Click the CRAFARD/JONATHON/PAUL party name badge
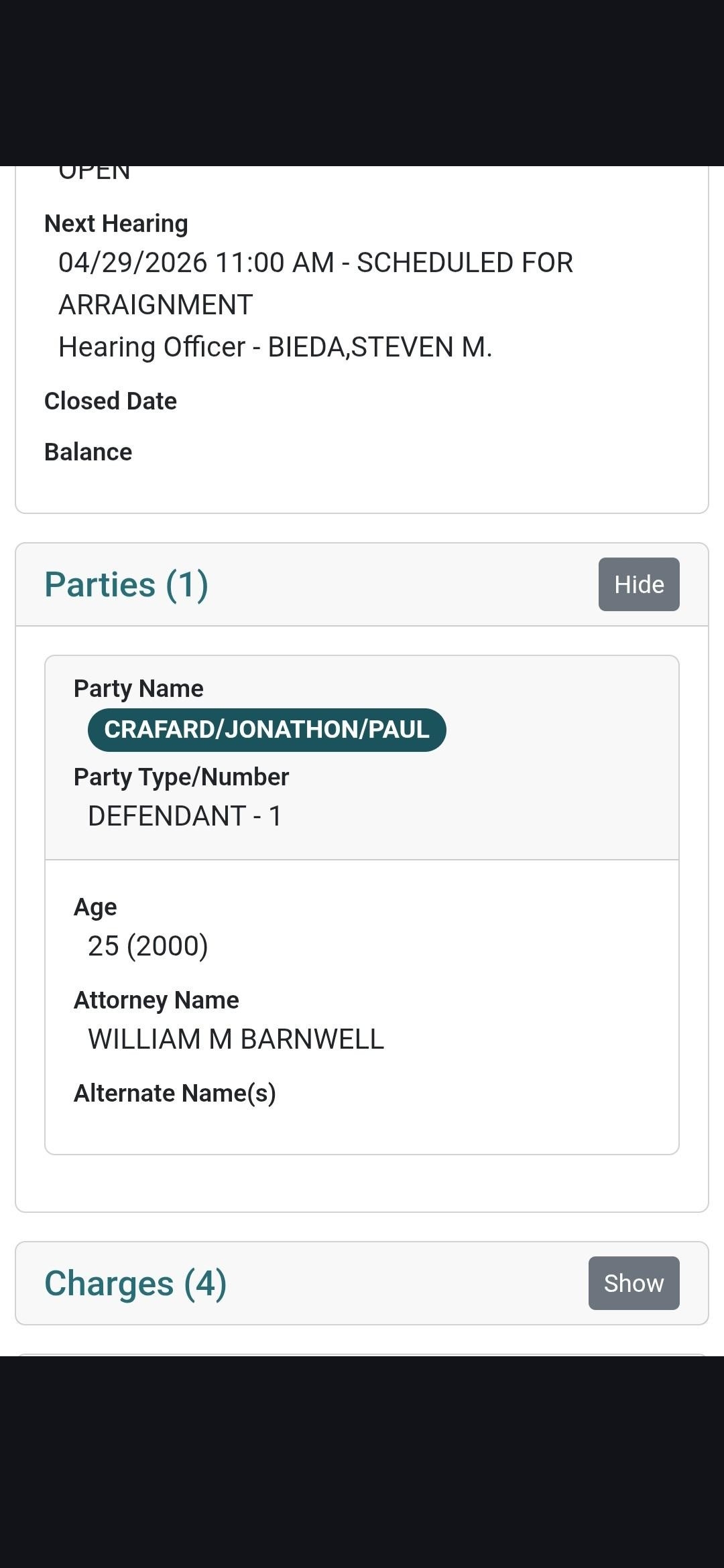Screen dimensions: 724x1568 [267, 730]
